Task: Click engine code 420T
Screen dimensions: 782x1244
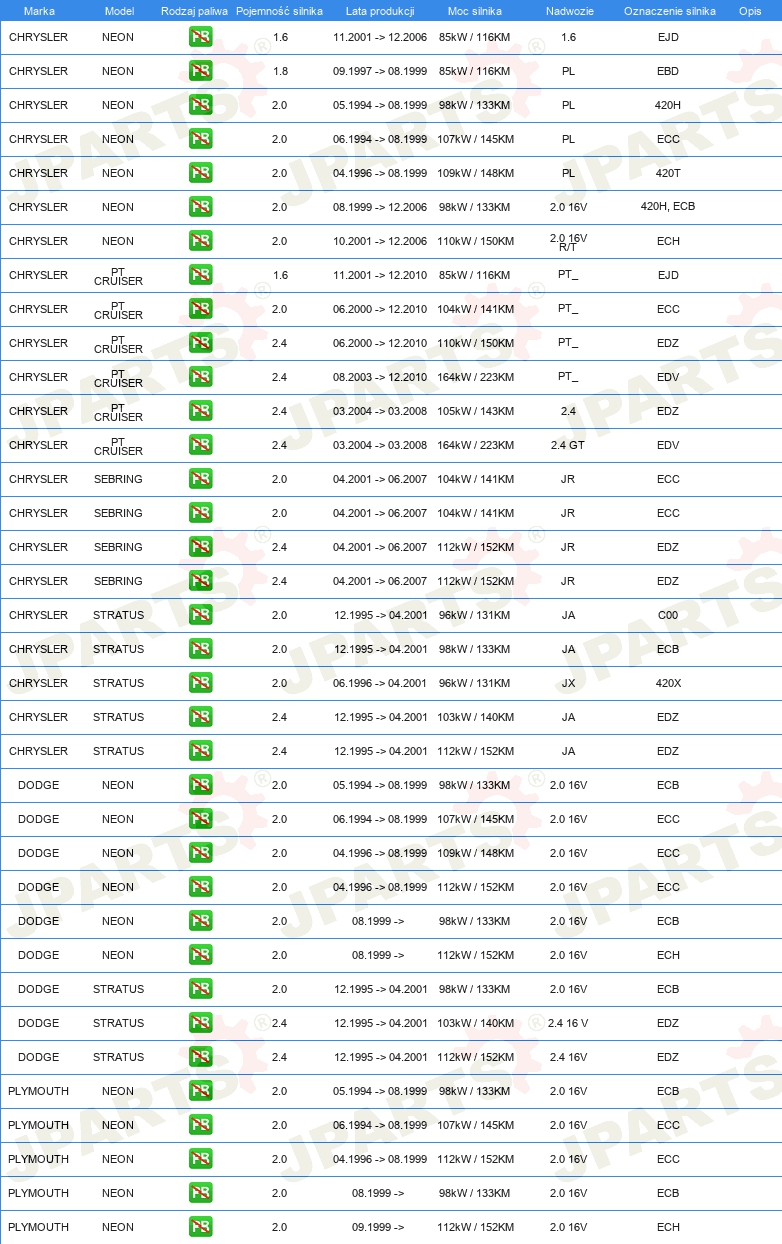Action: click(x=668, y=173)
